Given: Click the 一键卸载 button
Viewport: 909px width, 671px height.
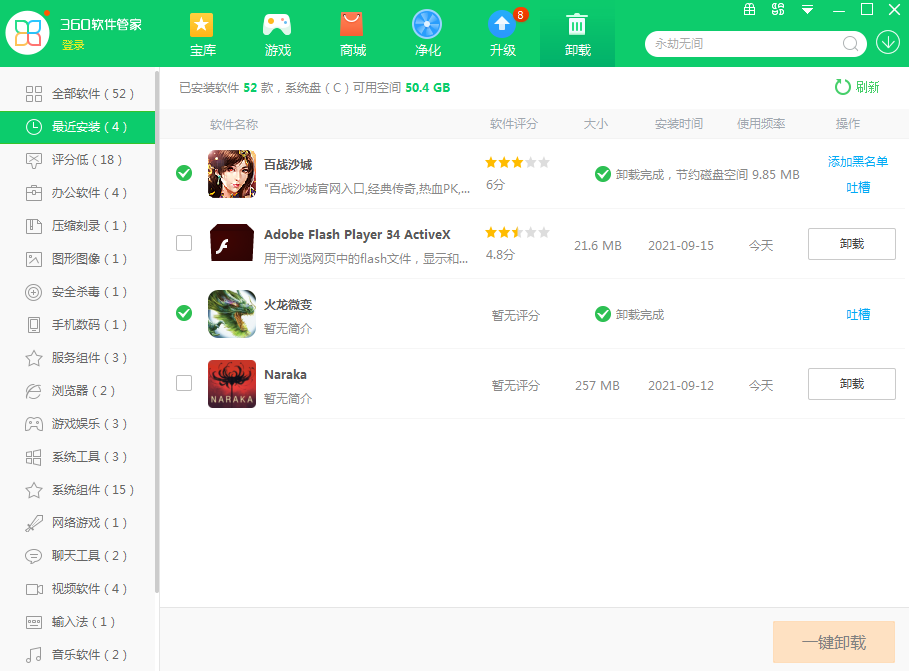Looking at the screenshot, I should [834, 642].
